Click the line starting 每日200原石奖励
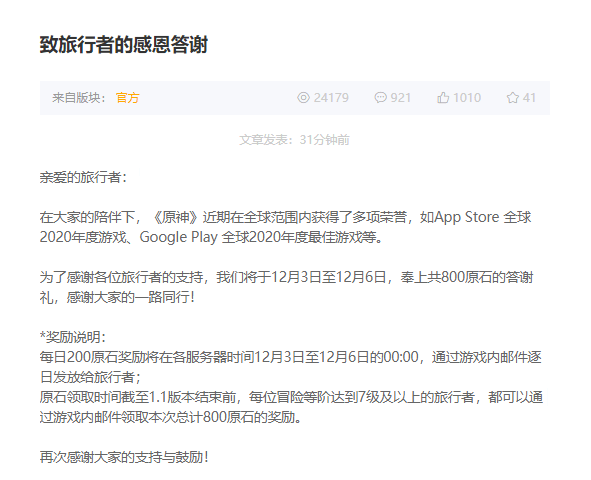 [291, 357]
